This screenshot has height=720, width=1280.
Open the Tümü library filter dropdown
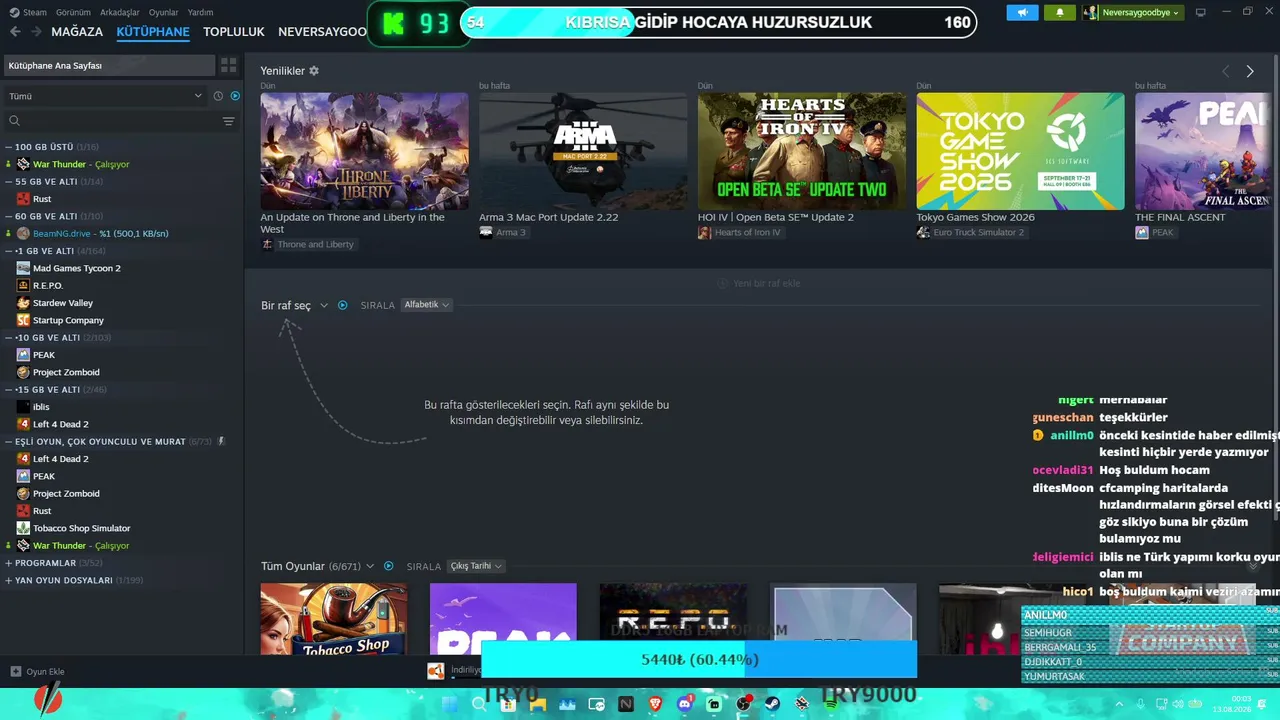(x=105, y=96)
